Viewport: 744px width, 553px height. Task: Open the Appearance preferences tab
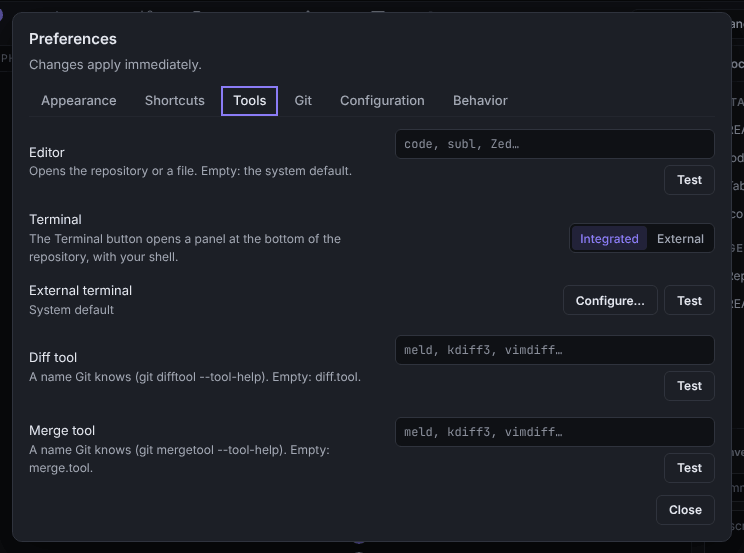click(78, 101)
